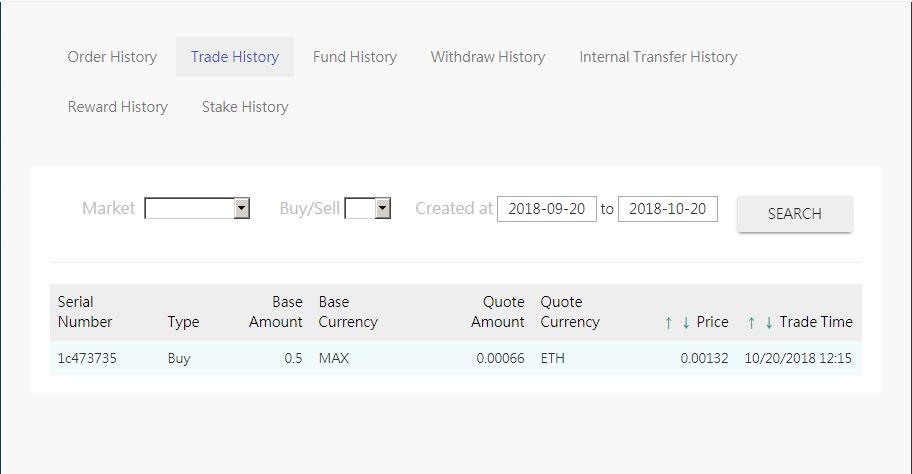
Task: Click the start date field 2018-09-20
Action: click(546, 209)
